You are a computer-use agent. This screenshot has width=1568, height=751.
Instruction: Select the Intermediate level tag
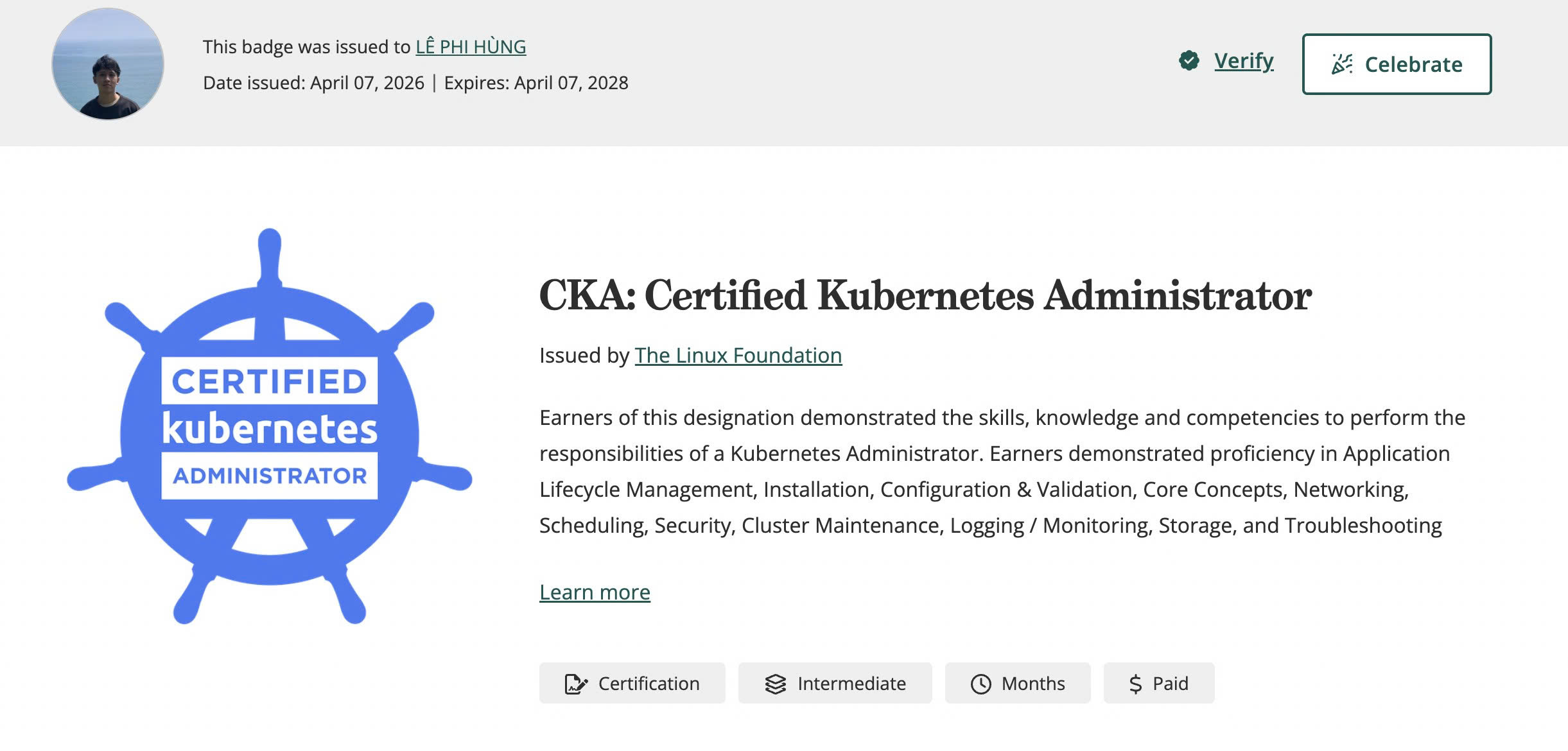pos(851,684)
